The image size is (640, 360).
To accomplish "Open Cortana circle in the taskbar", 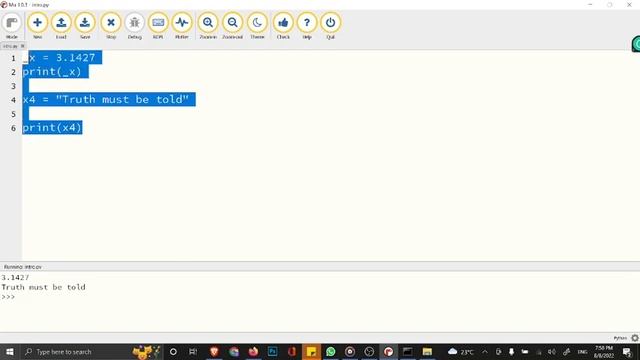I will tap(173, 352).
